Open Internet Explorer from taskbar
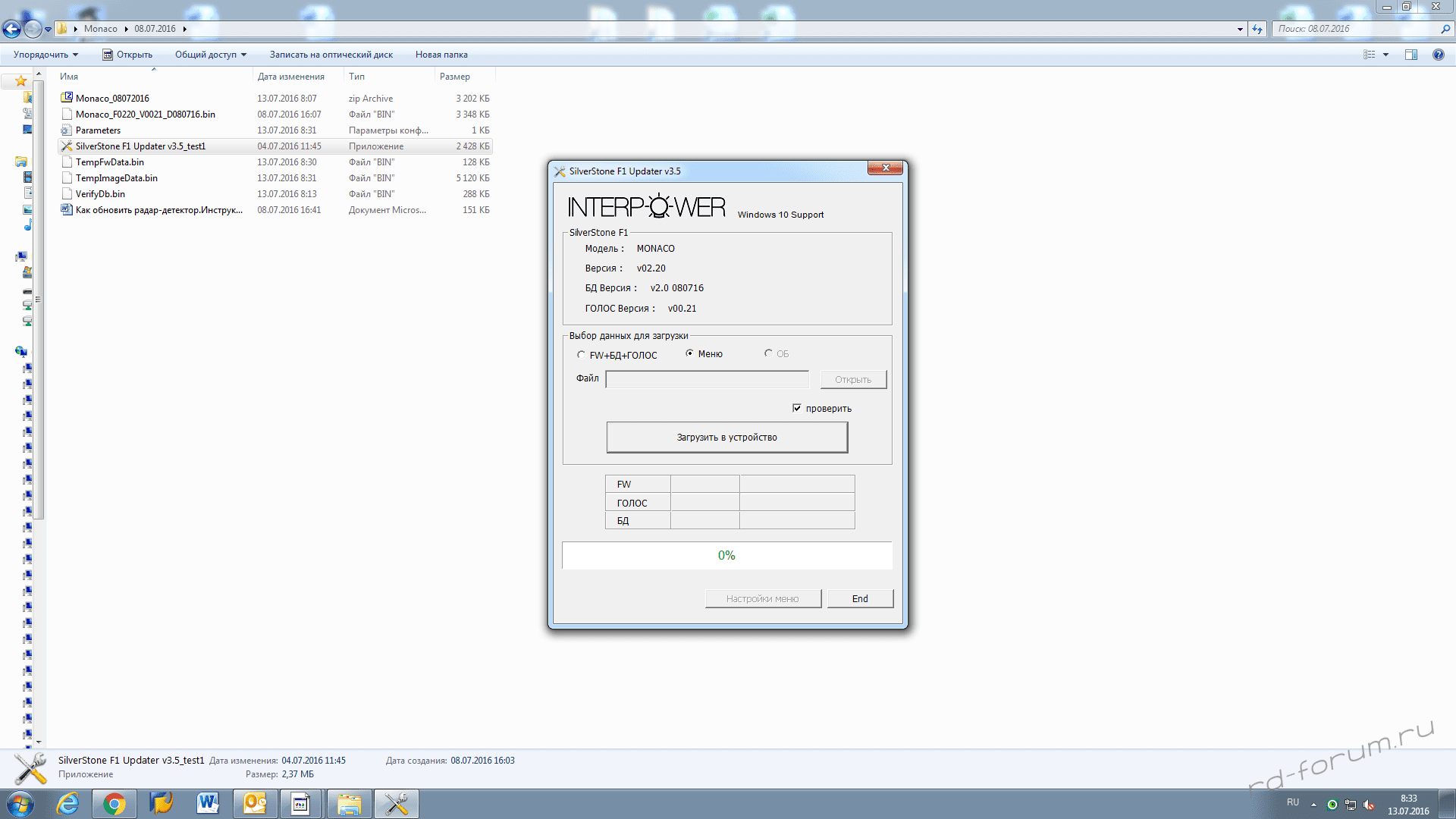The width and height of the screenshot is (1456, 819). (x=68, y=804)
